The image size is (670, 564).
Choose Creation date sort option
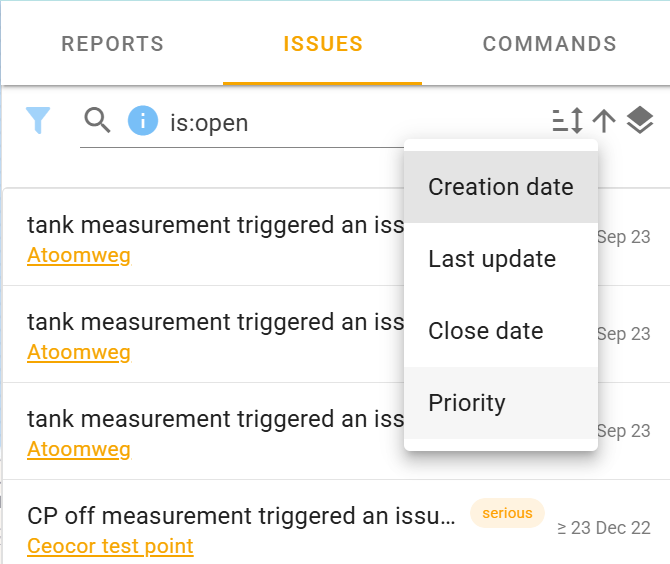(x=500, y=187)
